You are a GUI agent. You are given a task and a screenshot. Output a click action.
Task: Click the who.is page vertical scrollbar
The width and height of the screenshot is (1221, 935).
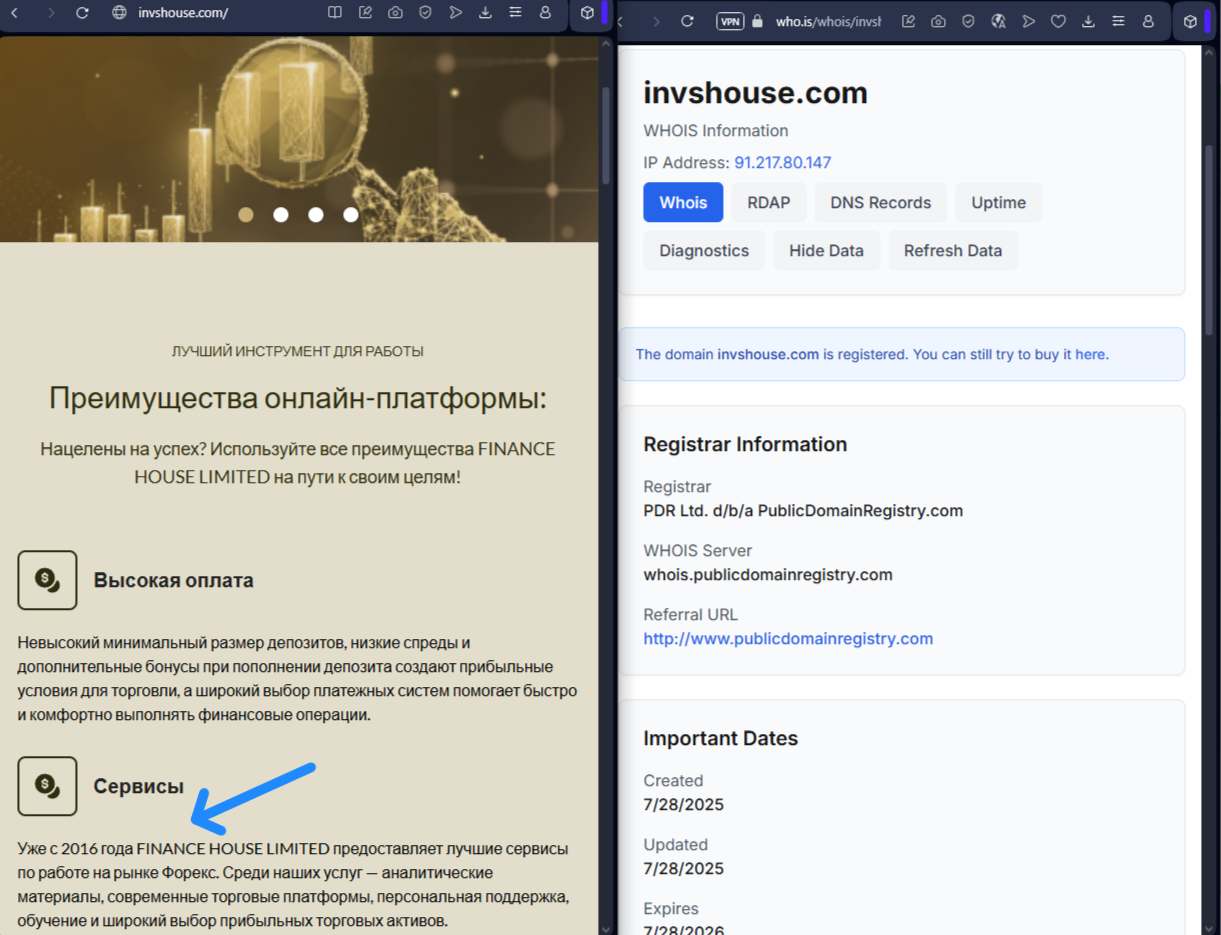tap(1209, 240)
